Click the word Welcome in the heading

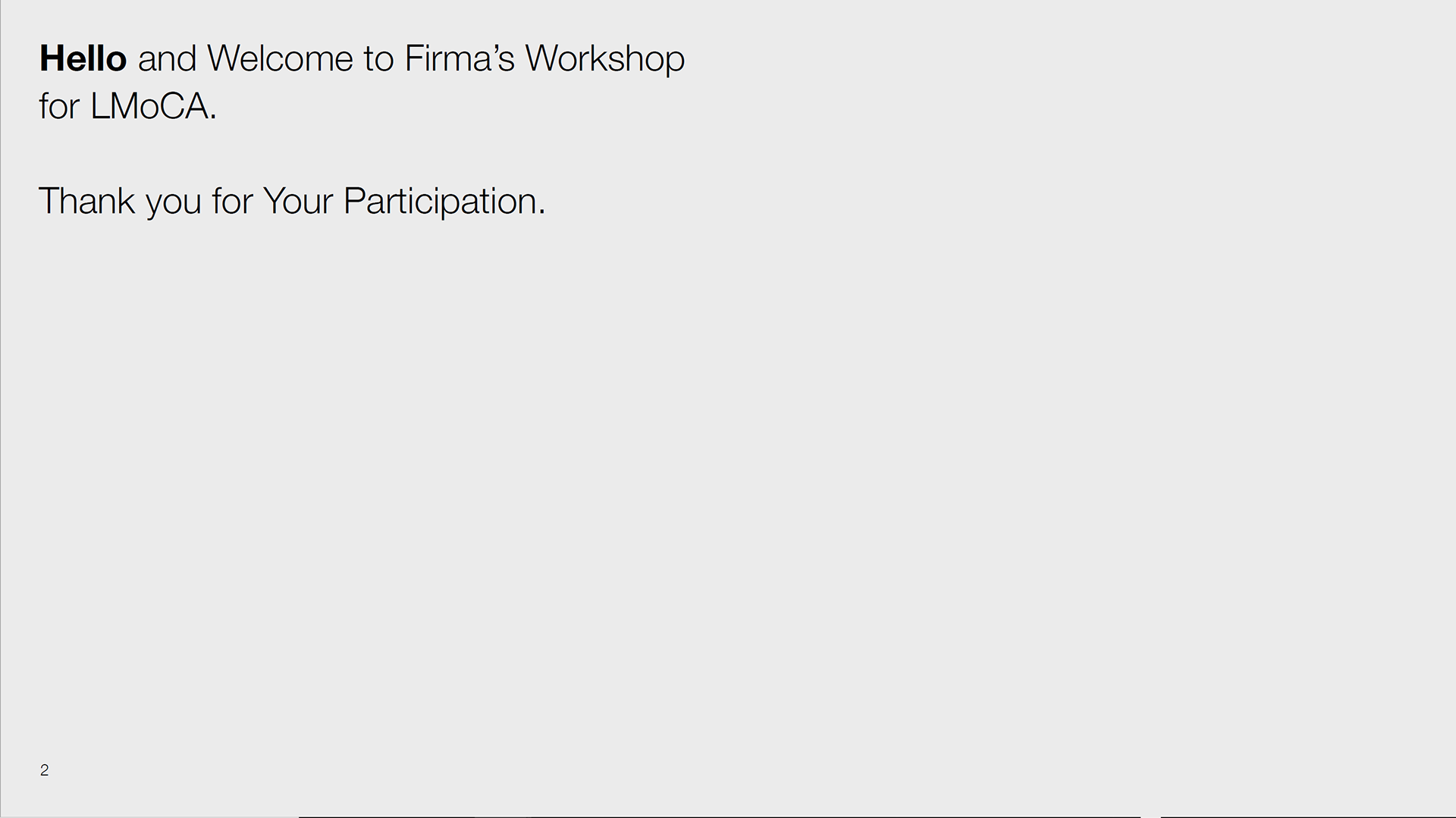click(x=280, y=58)
